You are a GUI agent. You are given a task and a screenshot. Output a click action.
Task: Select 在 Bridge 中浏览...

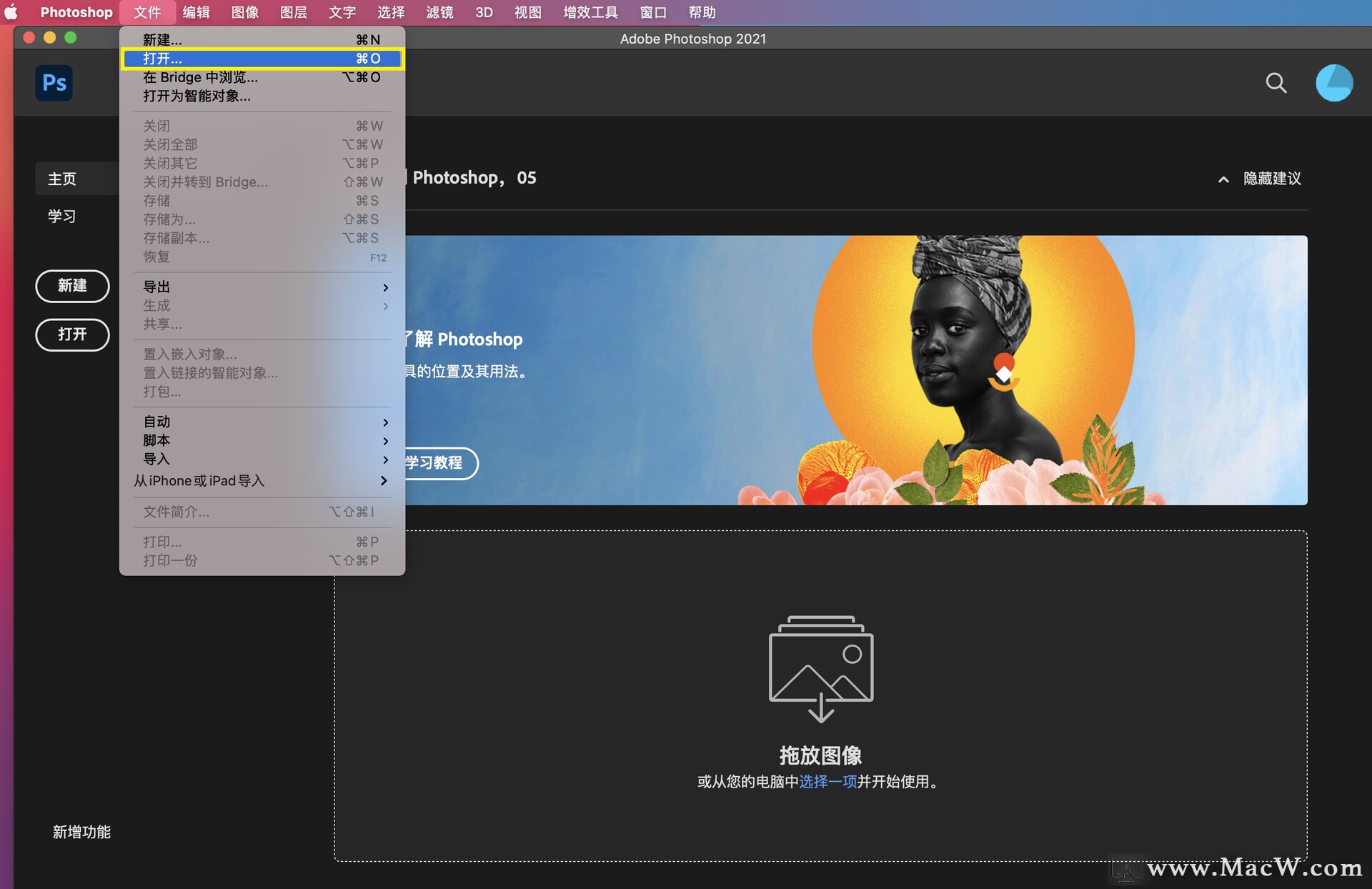262,77
